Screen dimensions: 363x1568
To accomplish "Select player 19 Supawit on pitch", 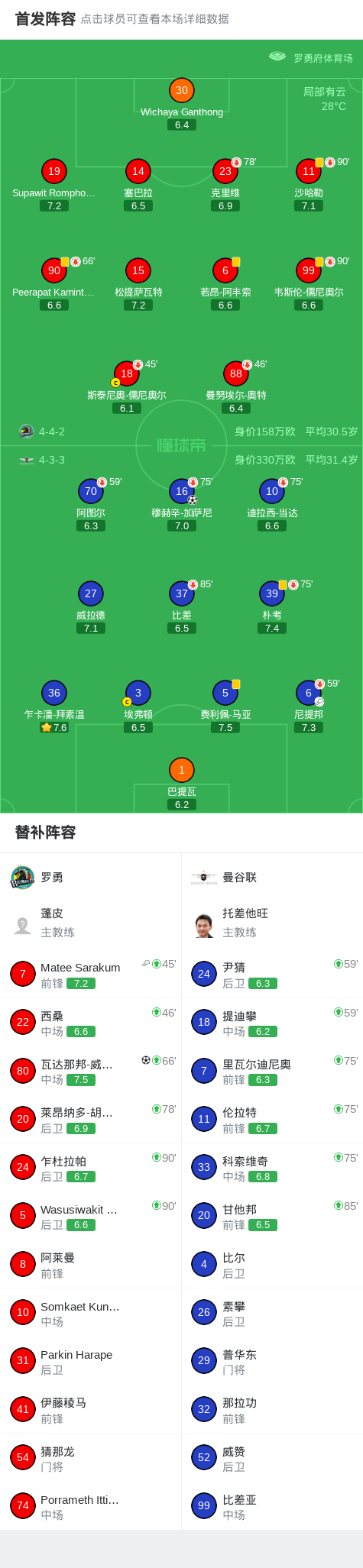I will (x=54, y=171).
